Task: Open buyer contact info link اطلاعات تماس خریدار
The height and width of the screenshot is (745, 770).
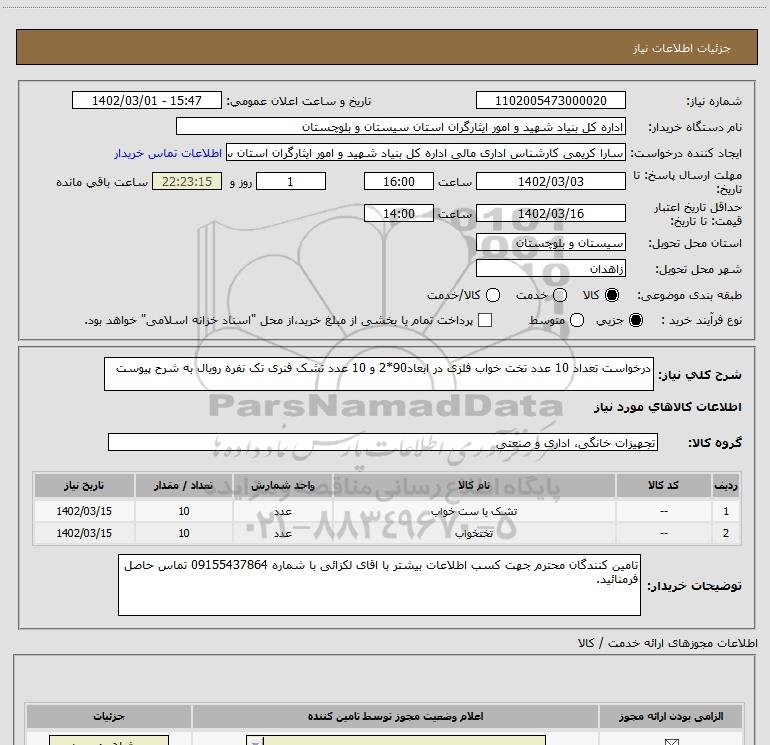Action: [168, 153]
